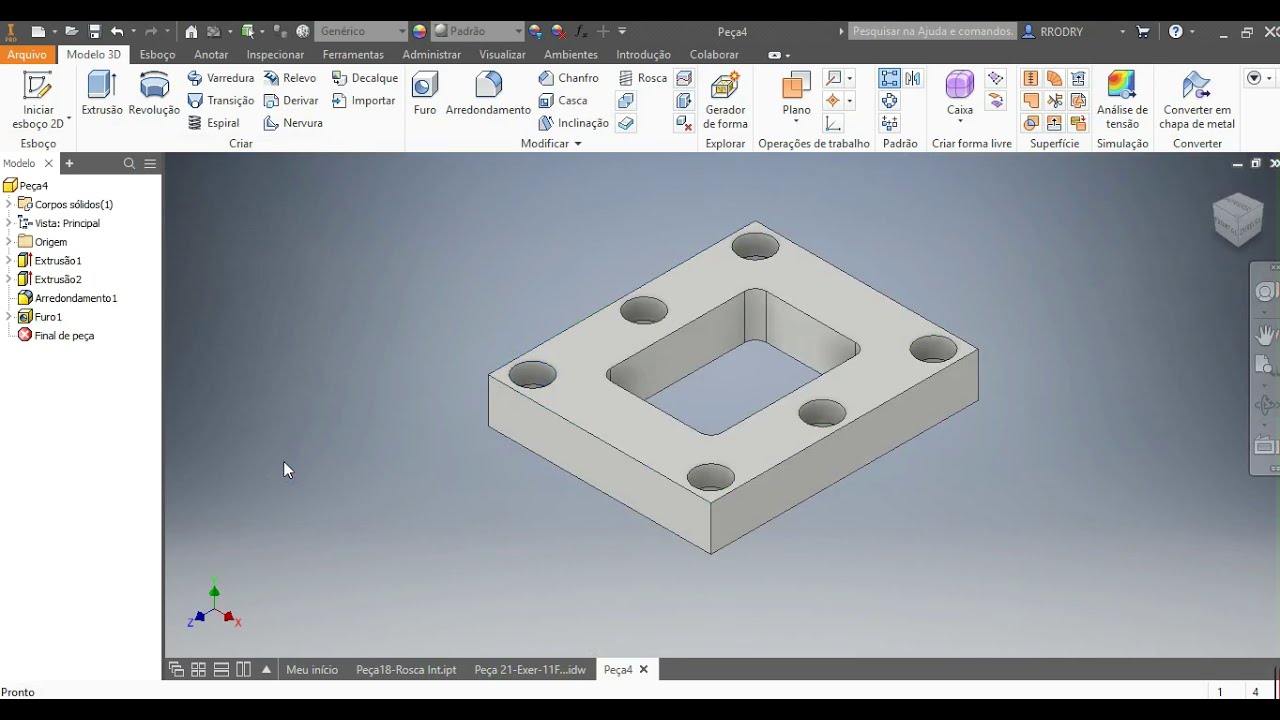Click the ViewCube in the viewport
1280x720 pixels.
pos(1238,218)
